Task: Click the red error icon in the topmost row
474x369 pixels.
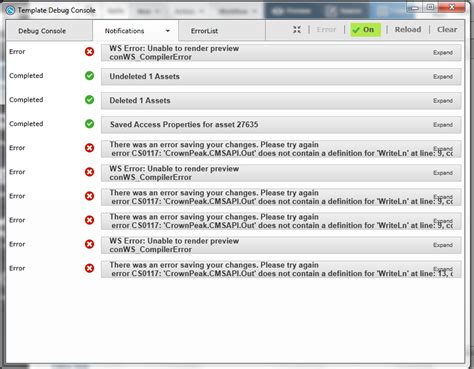Action: (x=89, y=52)
